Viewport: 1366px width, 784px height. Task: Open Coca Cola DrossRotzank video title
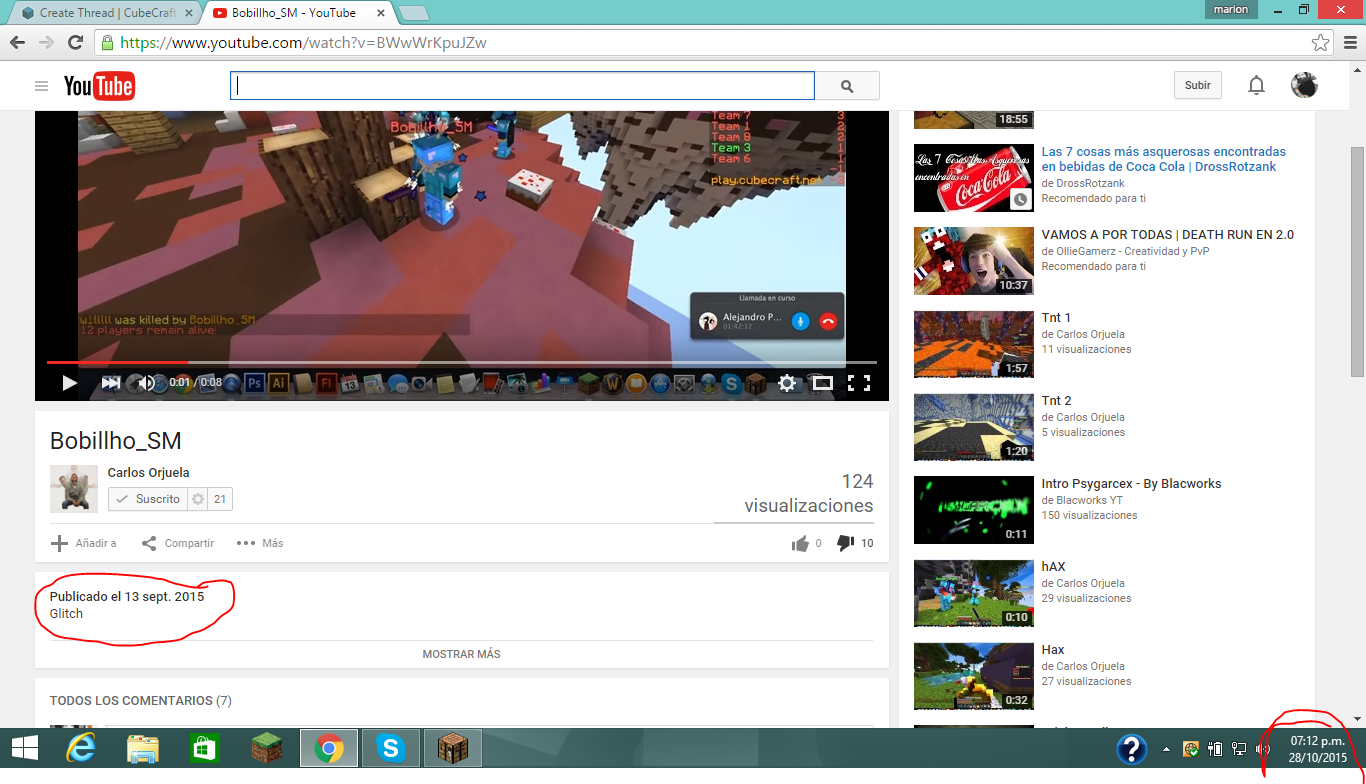click(x=1164, y=159)
